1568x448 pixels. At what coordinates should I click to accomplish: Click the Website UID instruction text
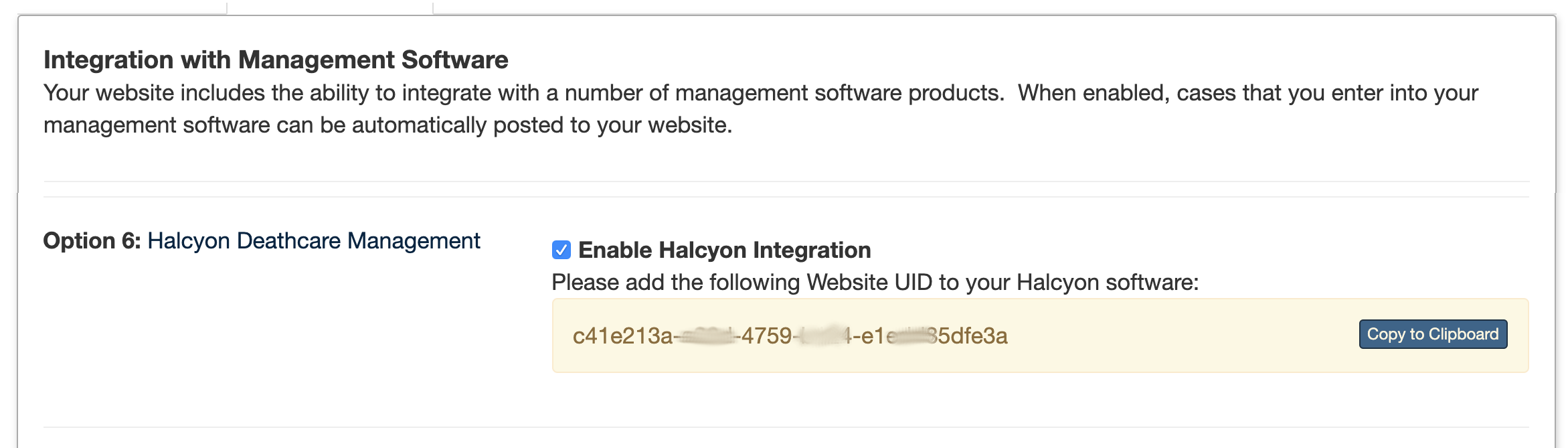875,282
